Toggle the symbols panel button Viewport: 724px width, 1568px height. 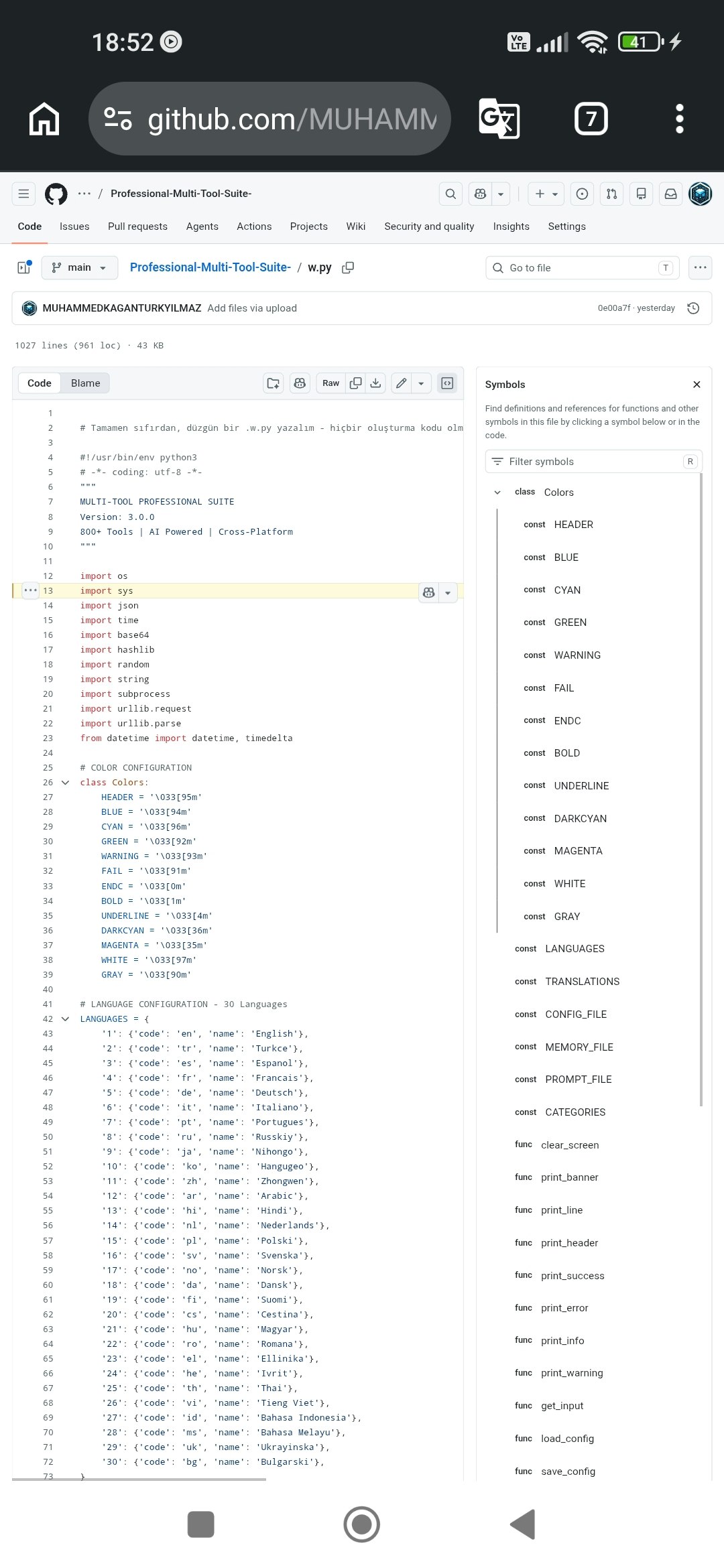447,383
